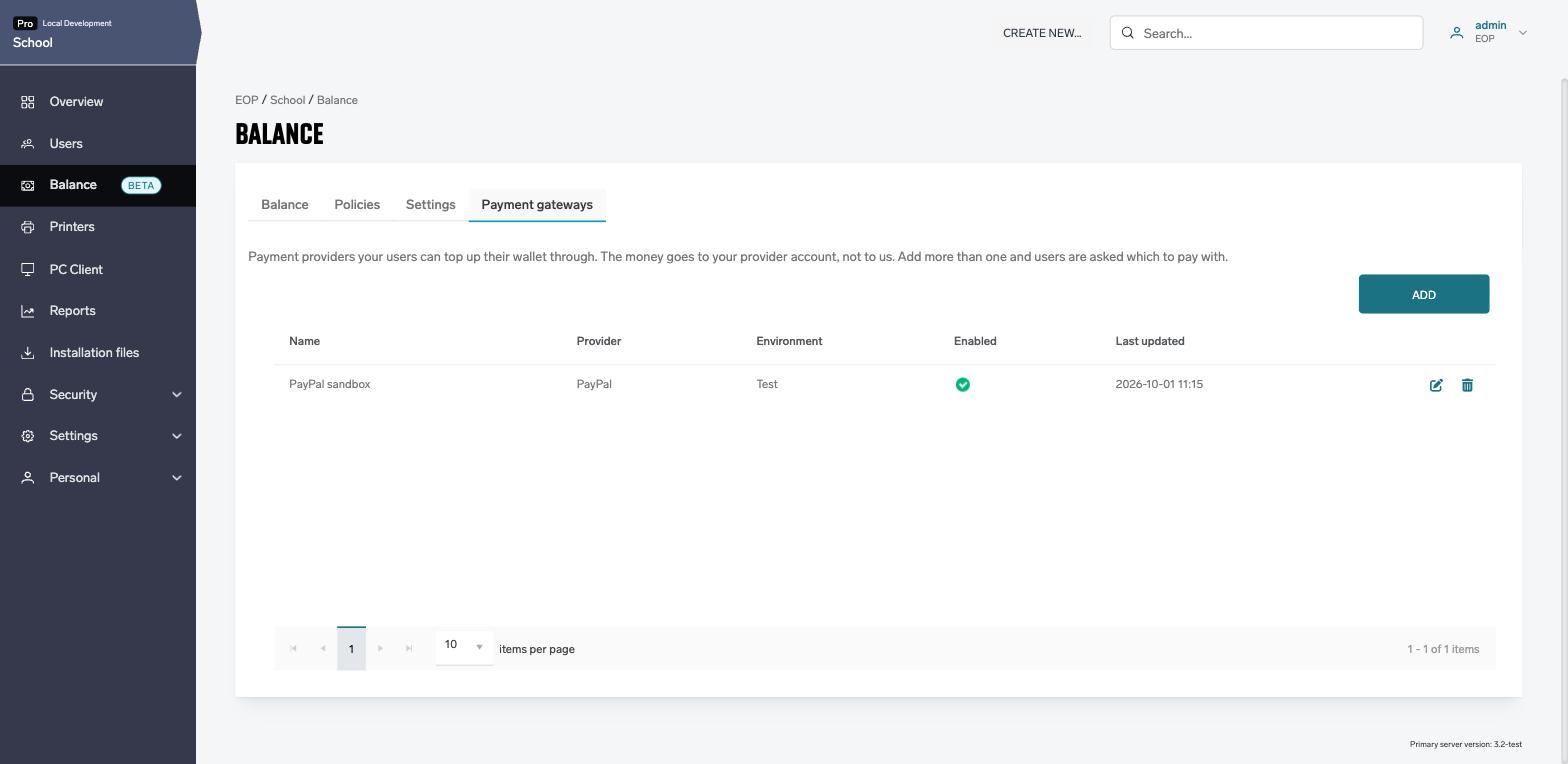Open the Create New menu
The height and width of the screenshot is (764, 1568).
1042,33
